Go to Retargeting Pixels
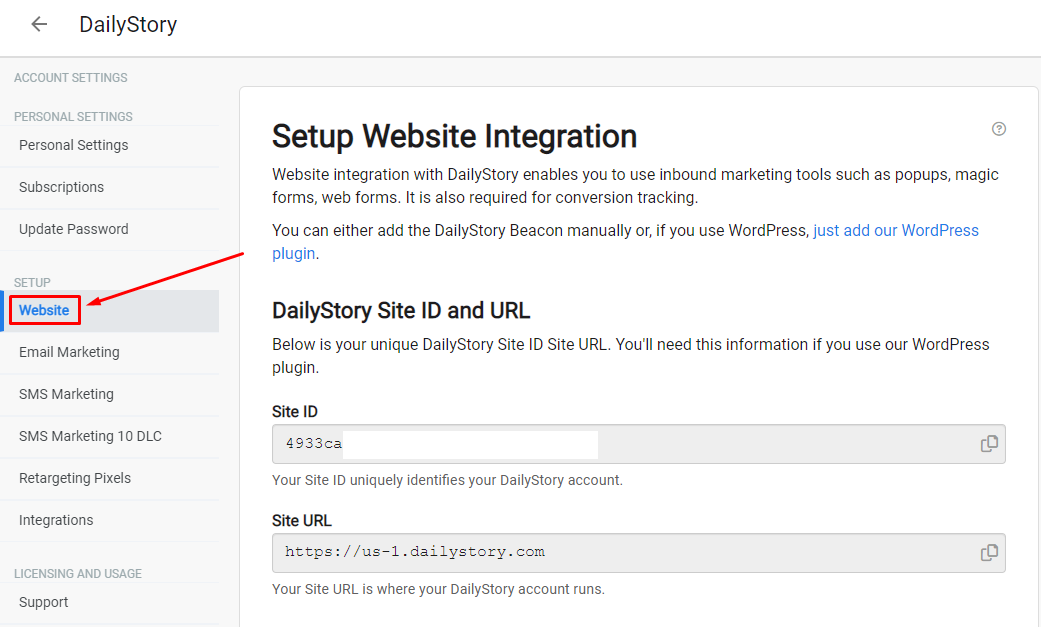This screenshot has width=1041, height=627. [110, 478]
